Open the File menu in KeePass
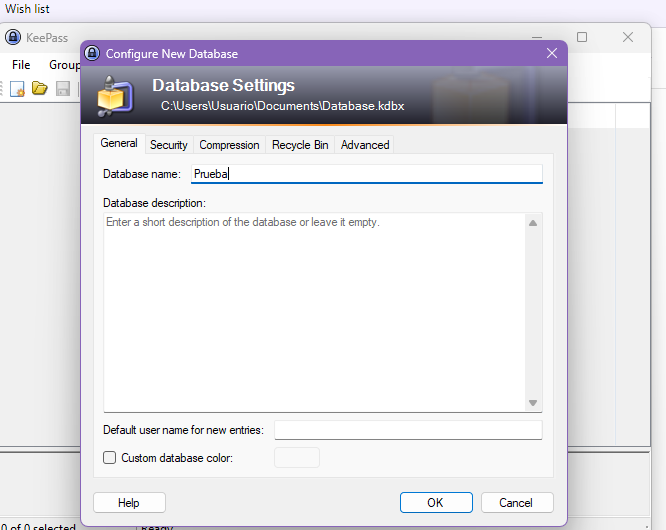Viewport: 666px width, 530px height. click(21, 65)
